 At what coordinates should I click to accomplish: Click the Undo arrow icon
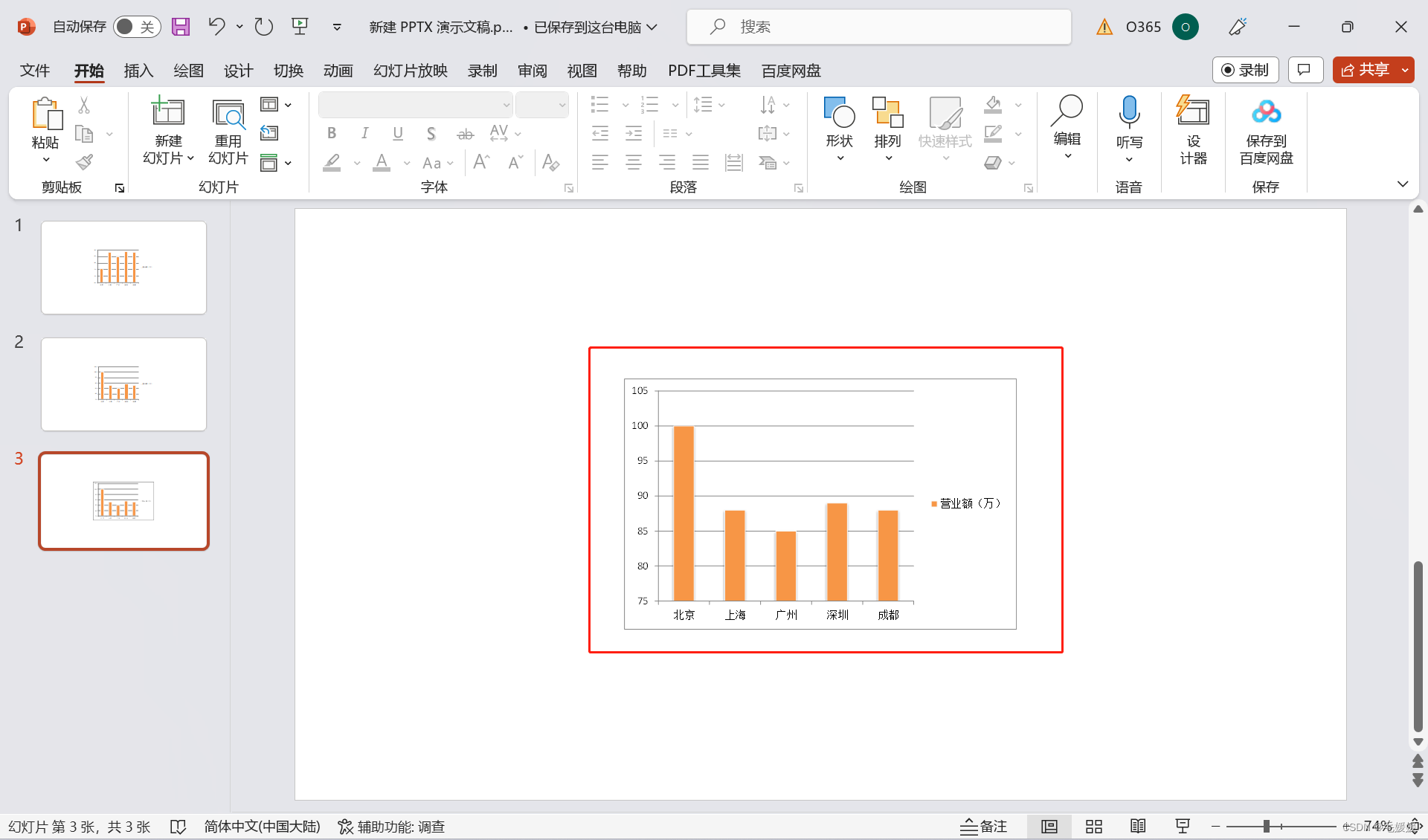[x=216, y=27]
